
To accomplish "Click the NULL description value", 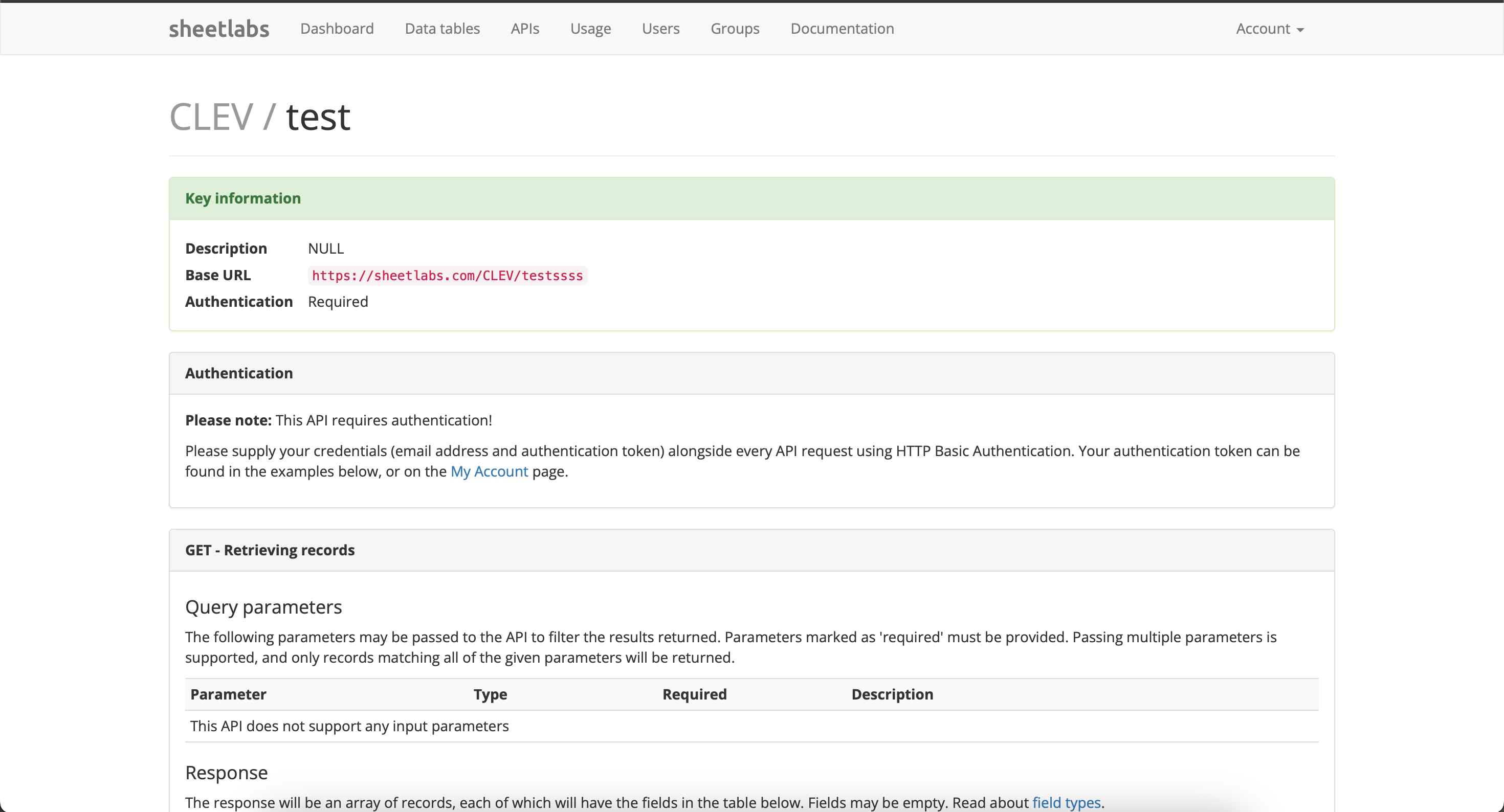I will (326, 249).
